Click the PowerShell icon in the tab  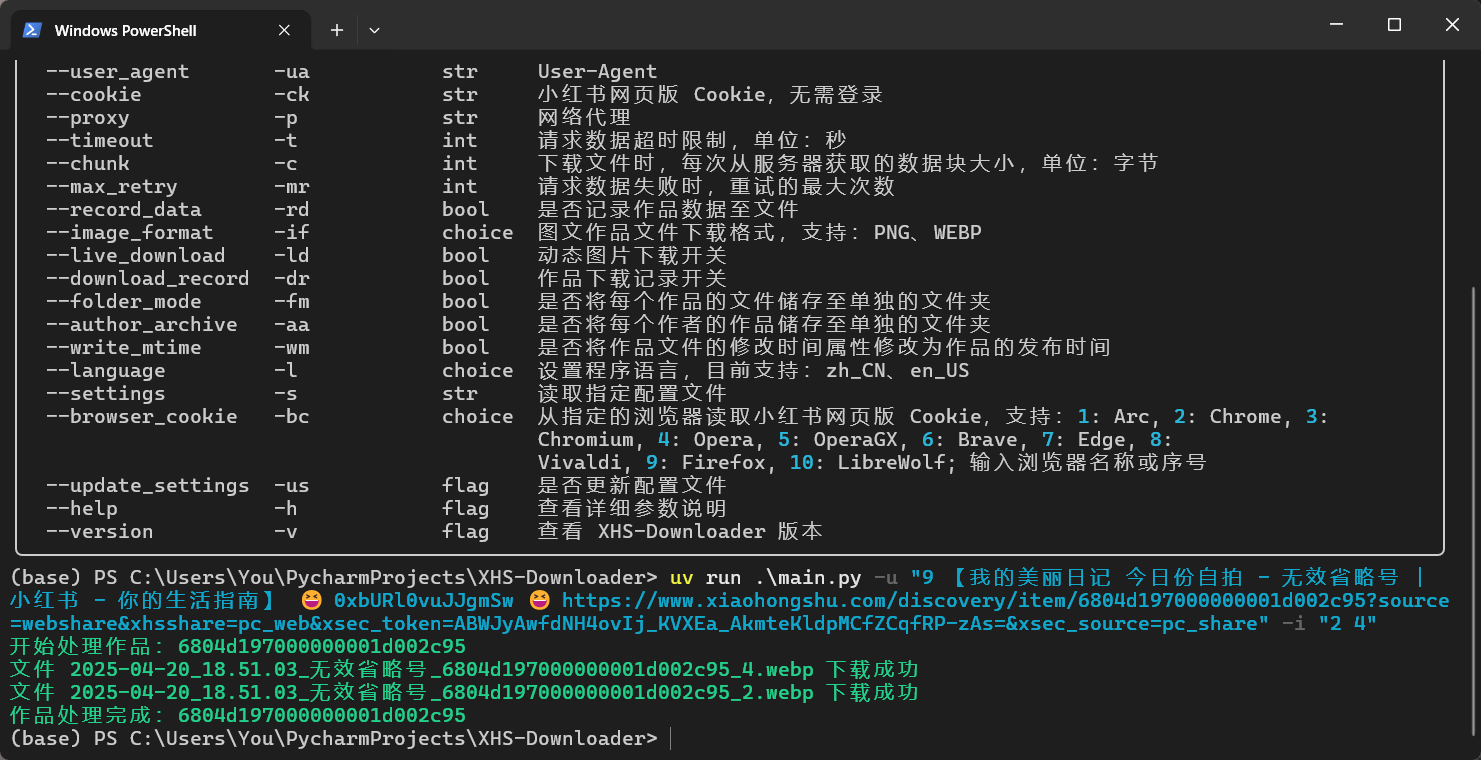pyautogui.click(x=33, y=30)
